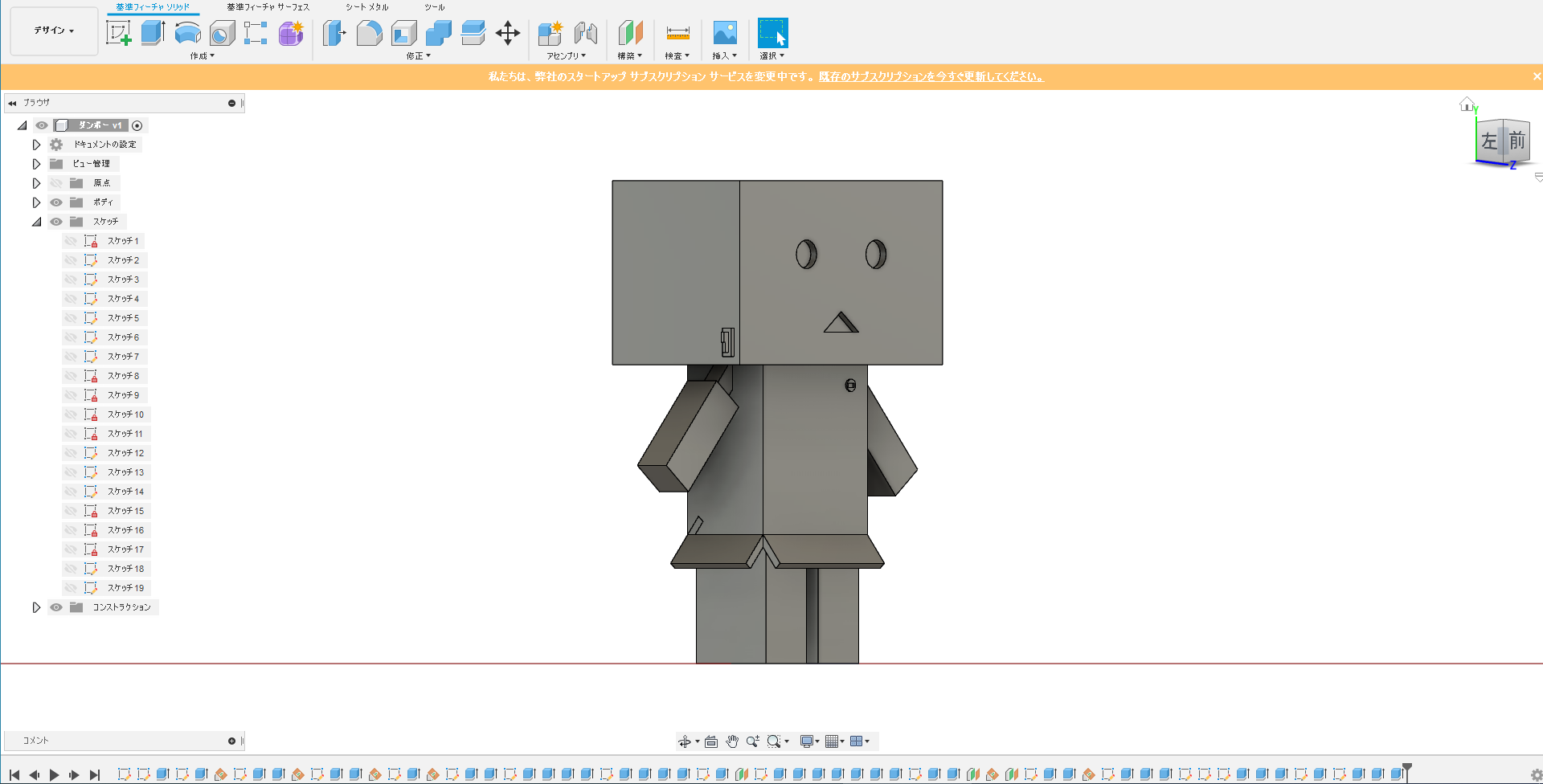The height and width of the screenshot is (784, 1543).
Task: Hide the ボディ folder using its eye icon
Action: pos(56,202)
